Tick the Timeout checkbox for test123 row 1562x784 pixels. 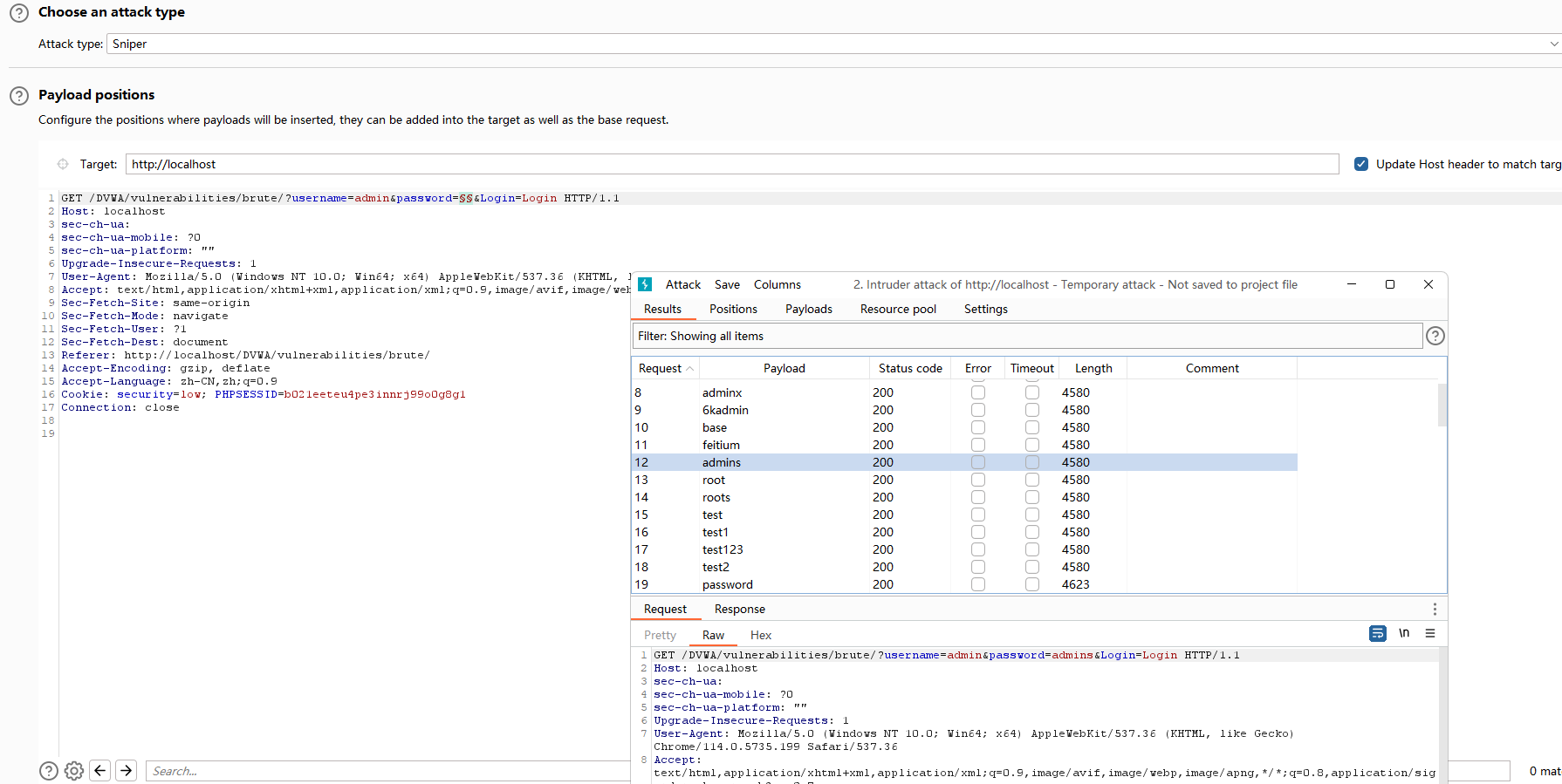click(1032, 549)
